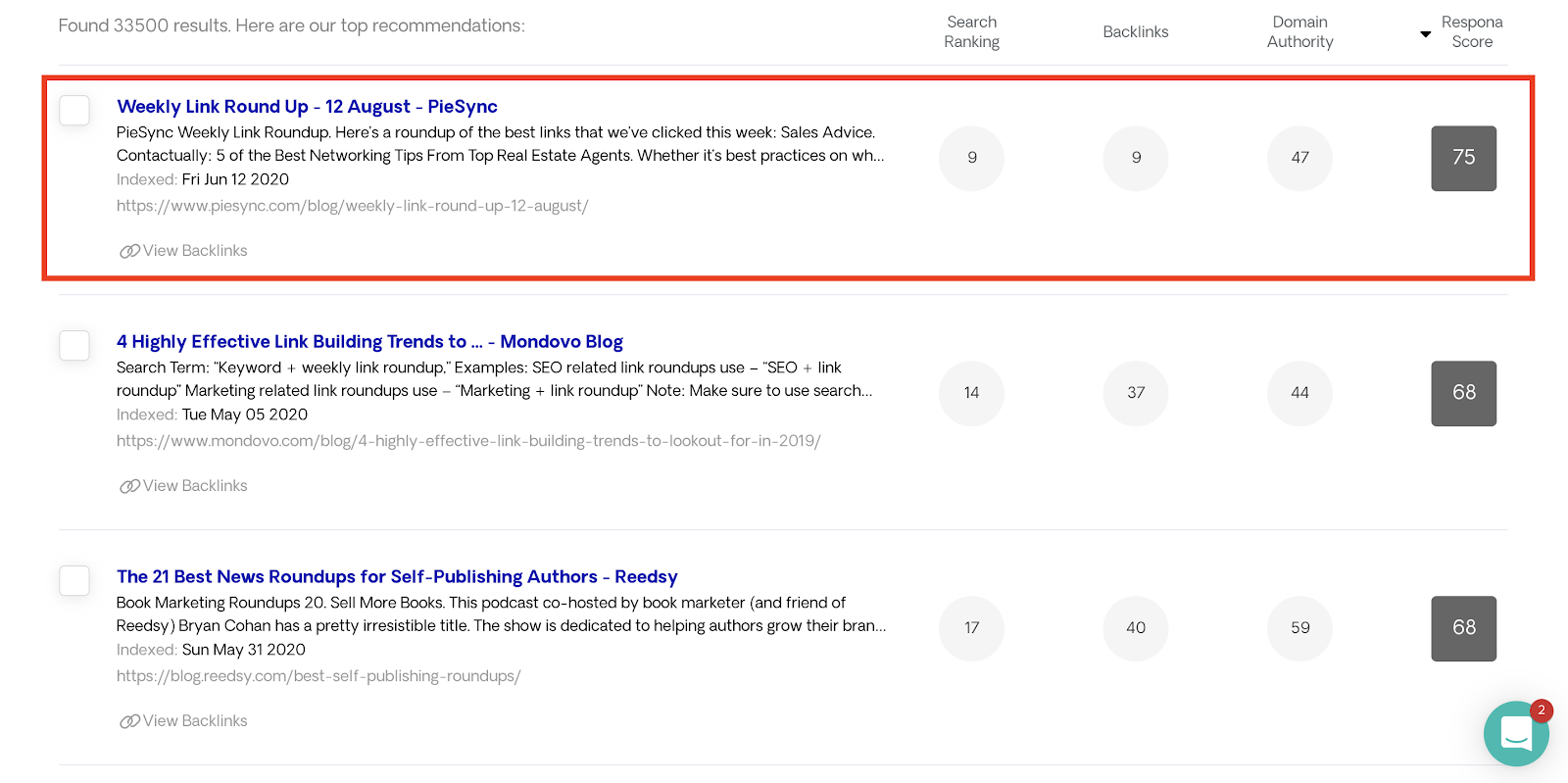Select the PieSync Weekly Link Round Up checkbox

(x=74, y=110)
